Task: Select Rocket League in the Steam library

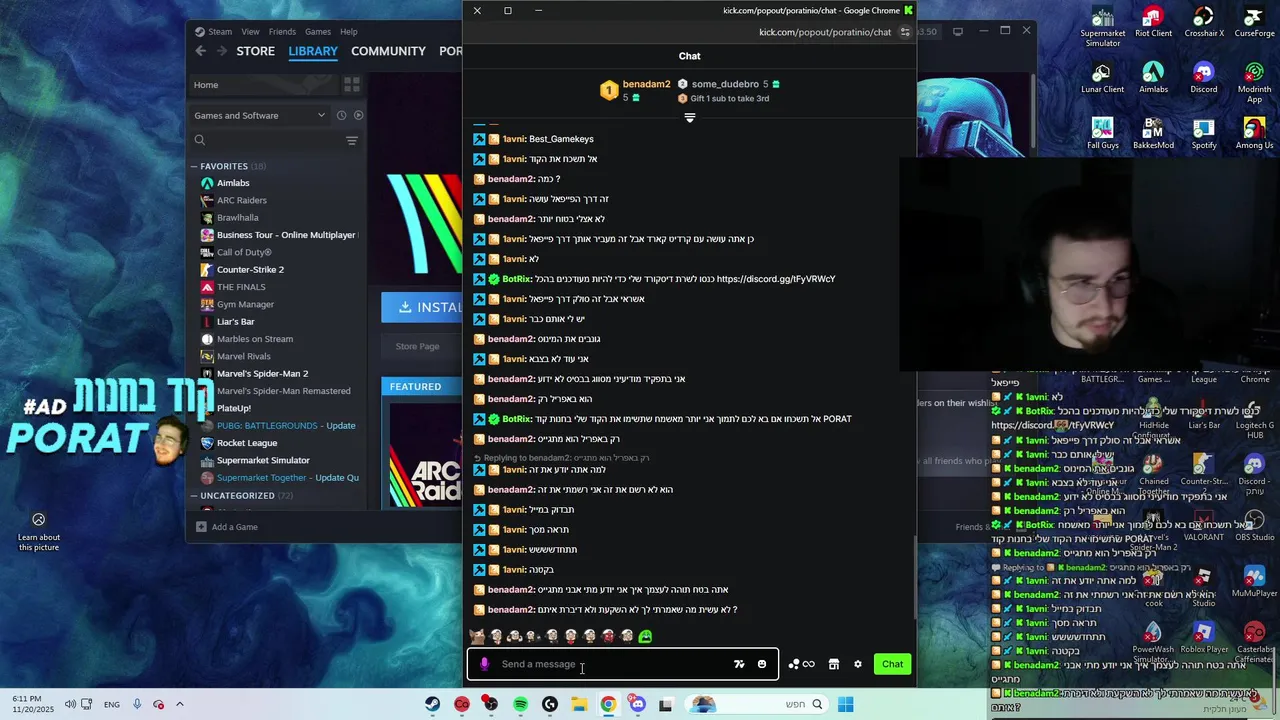Action: [x=247, y=443]
